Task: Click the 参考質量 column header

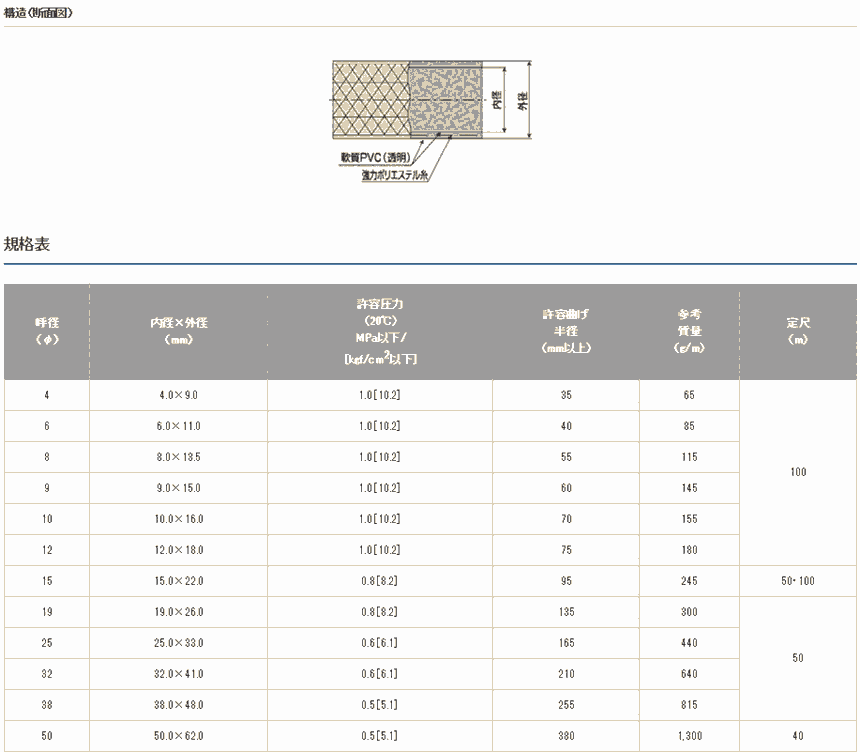Action: 689,331
